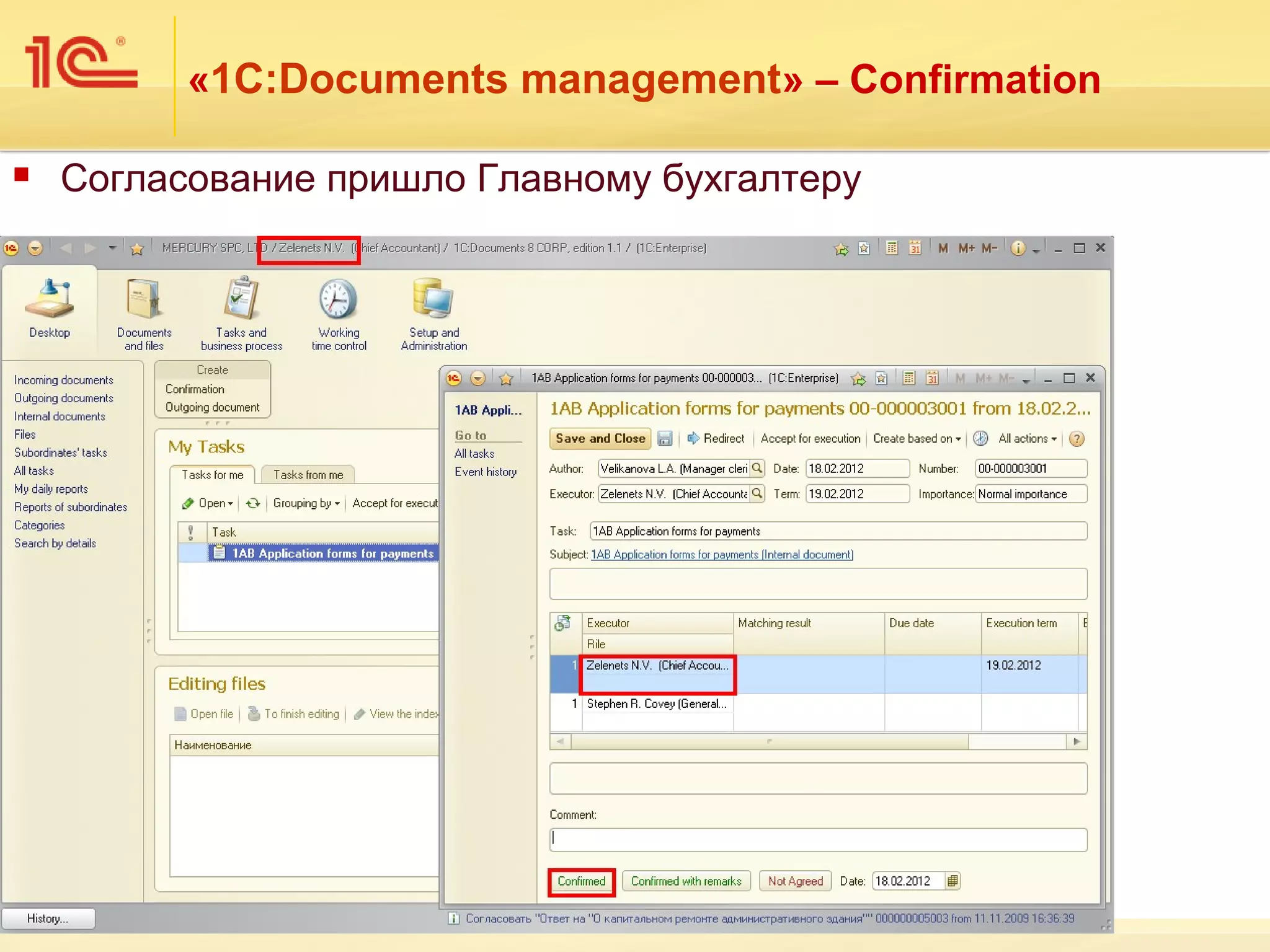Click the save diskette icon in task form
The height and width of the screenshot is (952, 1270).
coord(665,439)
